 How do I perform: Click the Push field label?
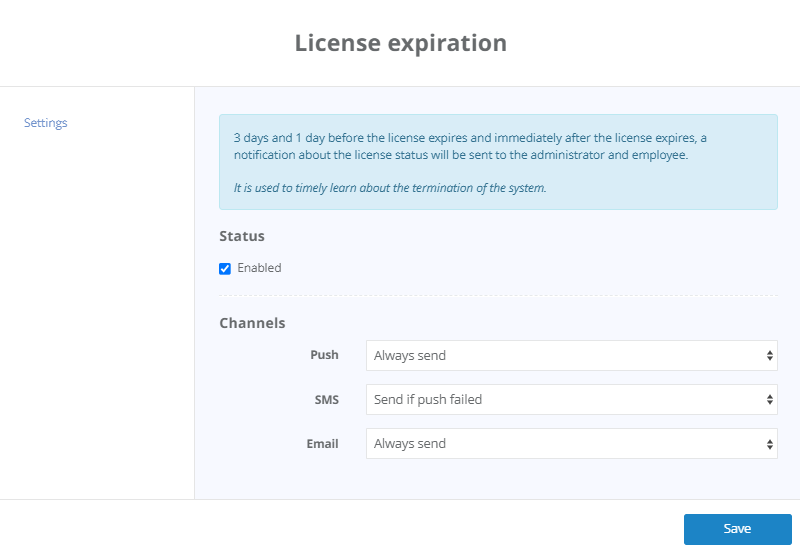(x=324, y=355)
